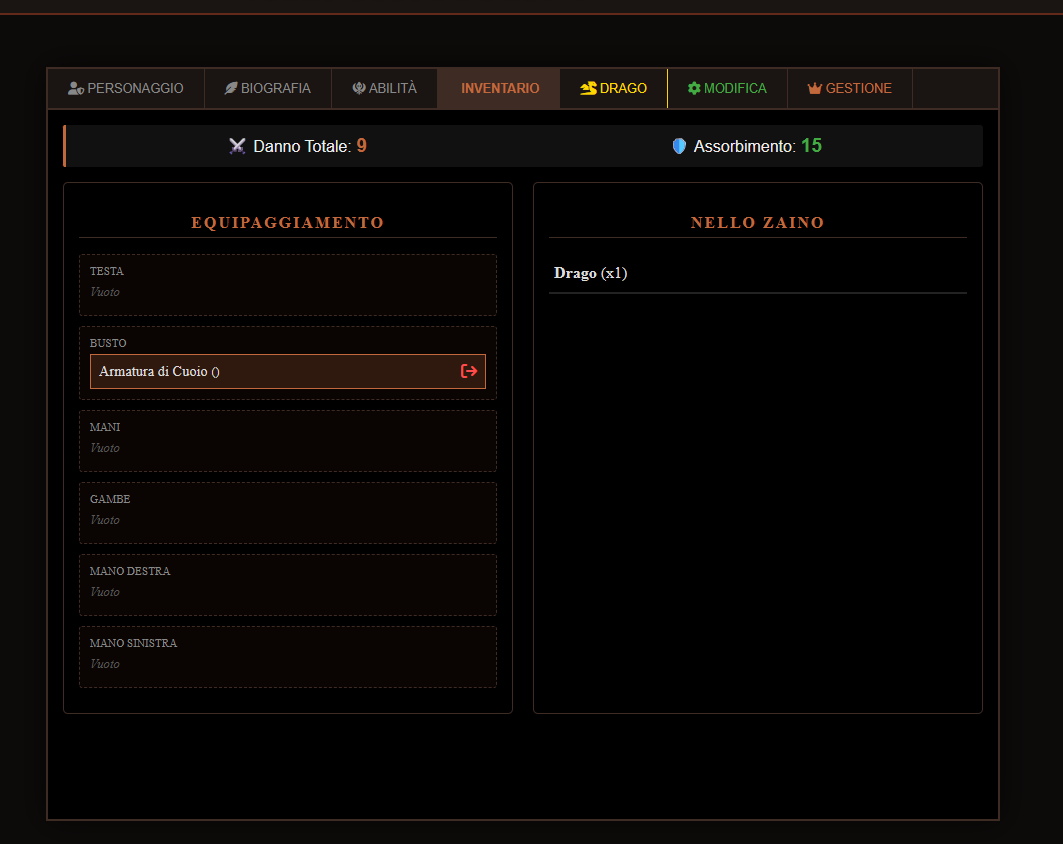Click the Danno Totale value 9
This screenshot has width=1063, height=844.
tap(361, 146)
